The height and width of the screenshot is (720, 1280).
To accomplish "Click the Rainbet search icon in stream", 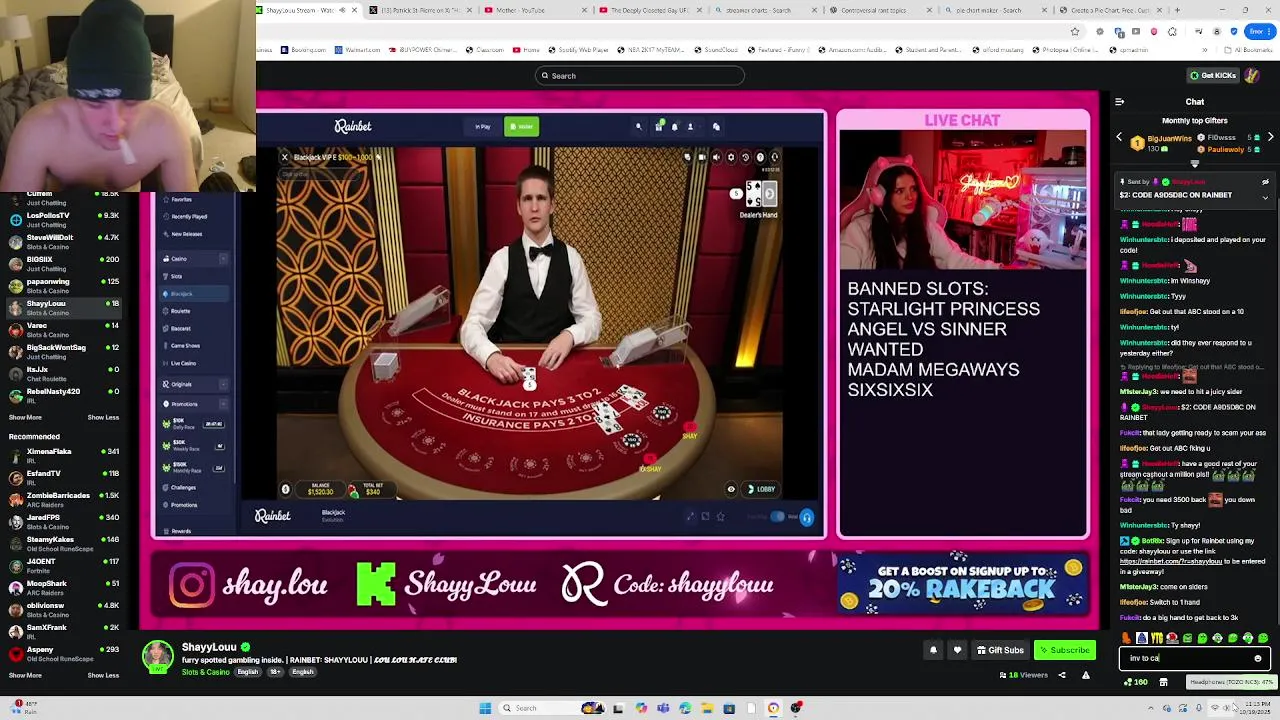I will click(638, 127).
